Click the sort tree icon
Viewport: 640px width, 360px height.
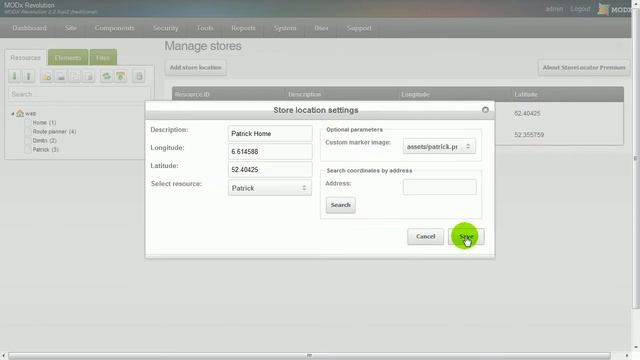pyautogui.click(x=121, y=76)
